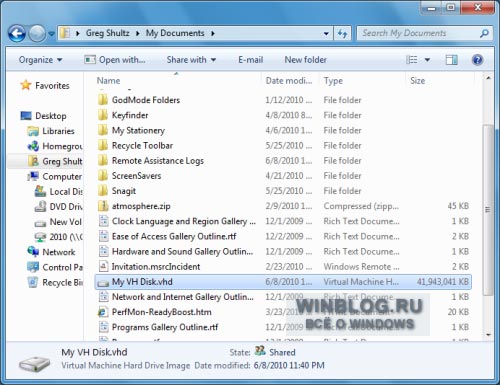Select the atmosphere.zip archive icon
The image size is (500, 385).
[103, 206]
